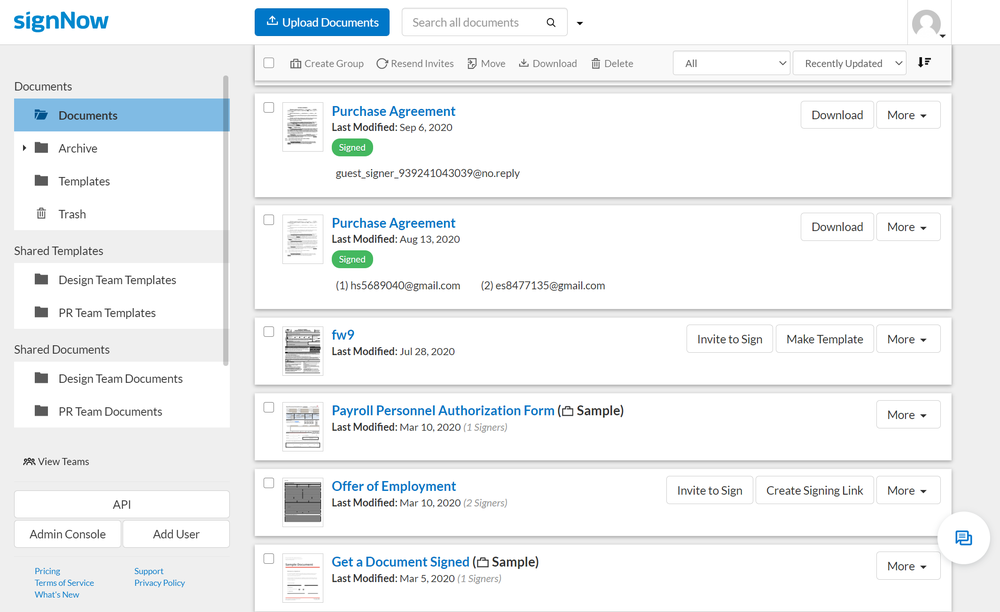This screenshot has height=612, width=1000.
Task: Open Design Team Documents folder
Action: click(x=121, y=379)
